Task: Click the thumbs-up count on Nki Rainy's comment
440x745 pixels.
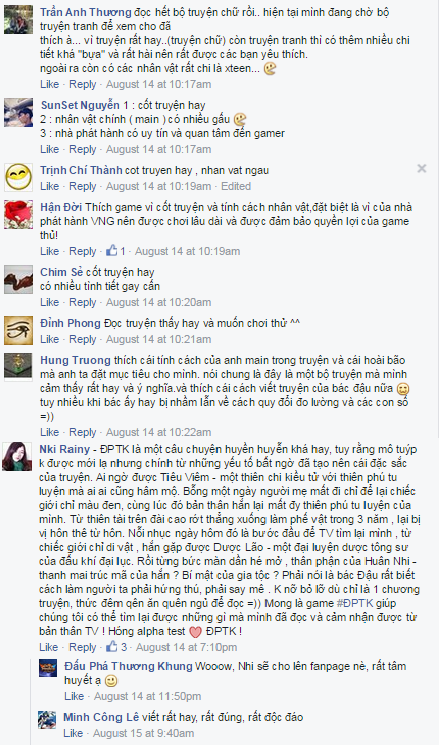Action: tap(124, 647)
